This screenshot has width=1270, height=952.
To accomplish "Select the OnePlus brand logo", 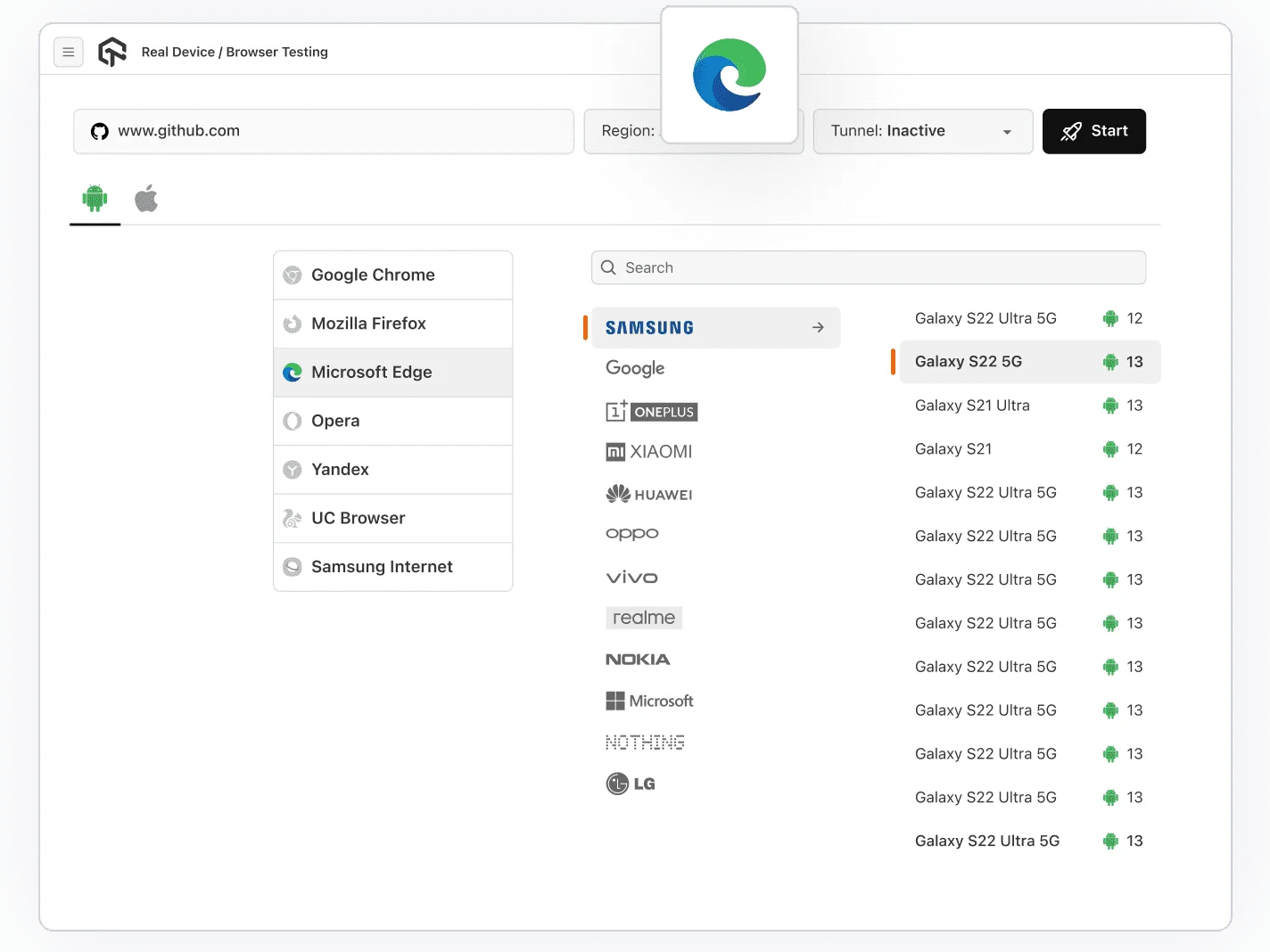I will click(651, 412).
